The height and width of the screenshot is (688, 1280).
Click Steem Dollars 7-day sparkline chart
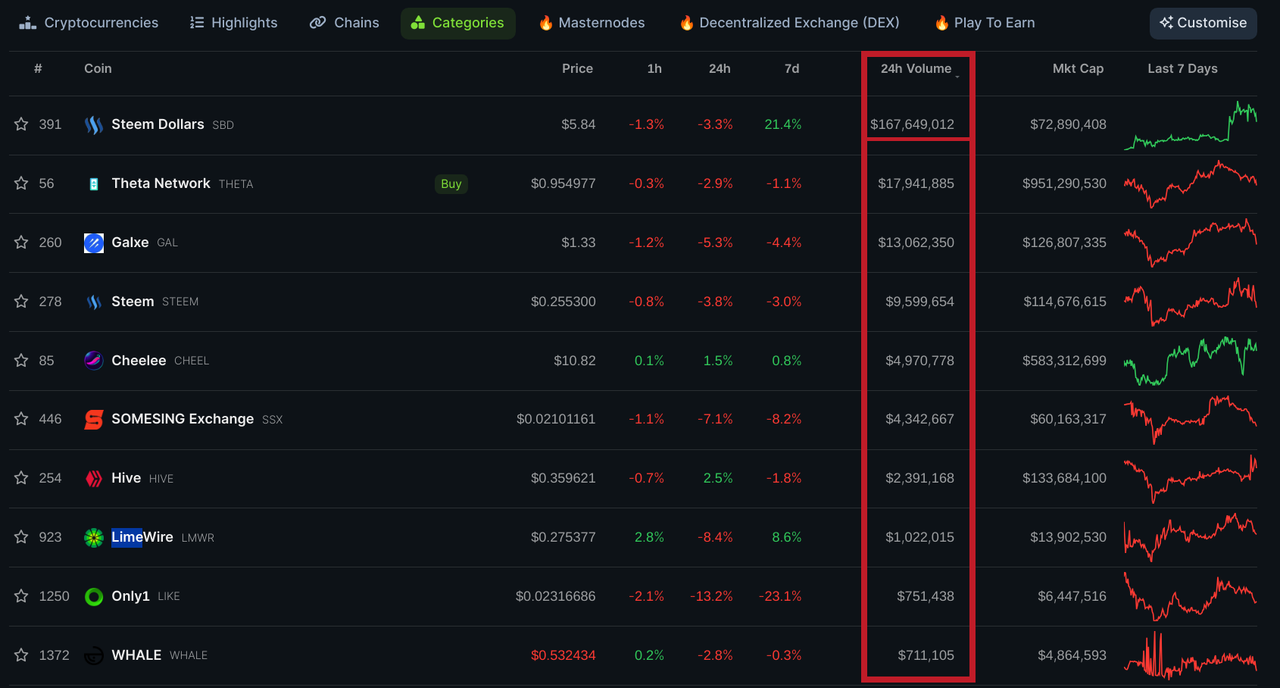click(1190, 125)
